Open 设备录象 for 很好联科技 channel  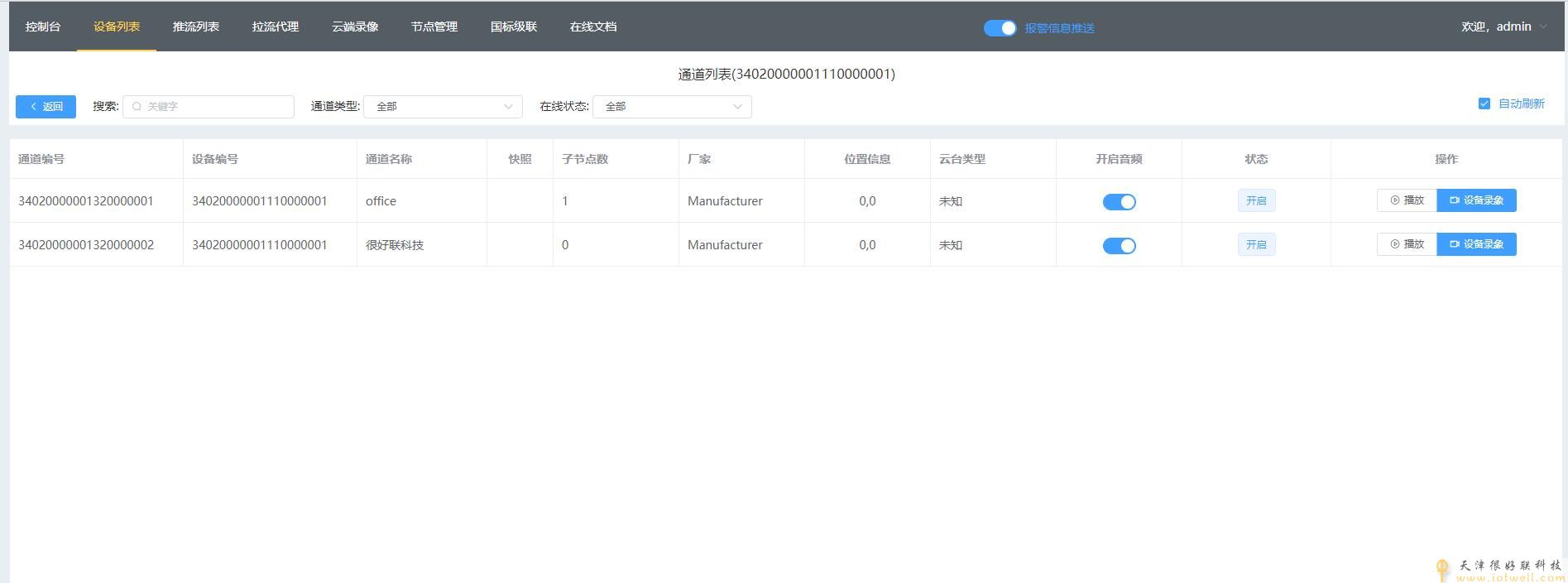[1476, 244]
